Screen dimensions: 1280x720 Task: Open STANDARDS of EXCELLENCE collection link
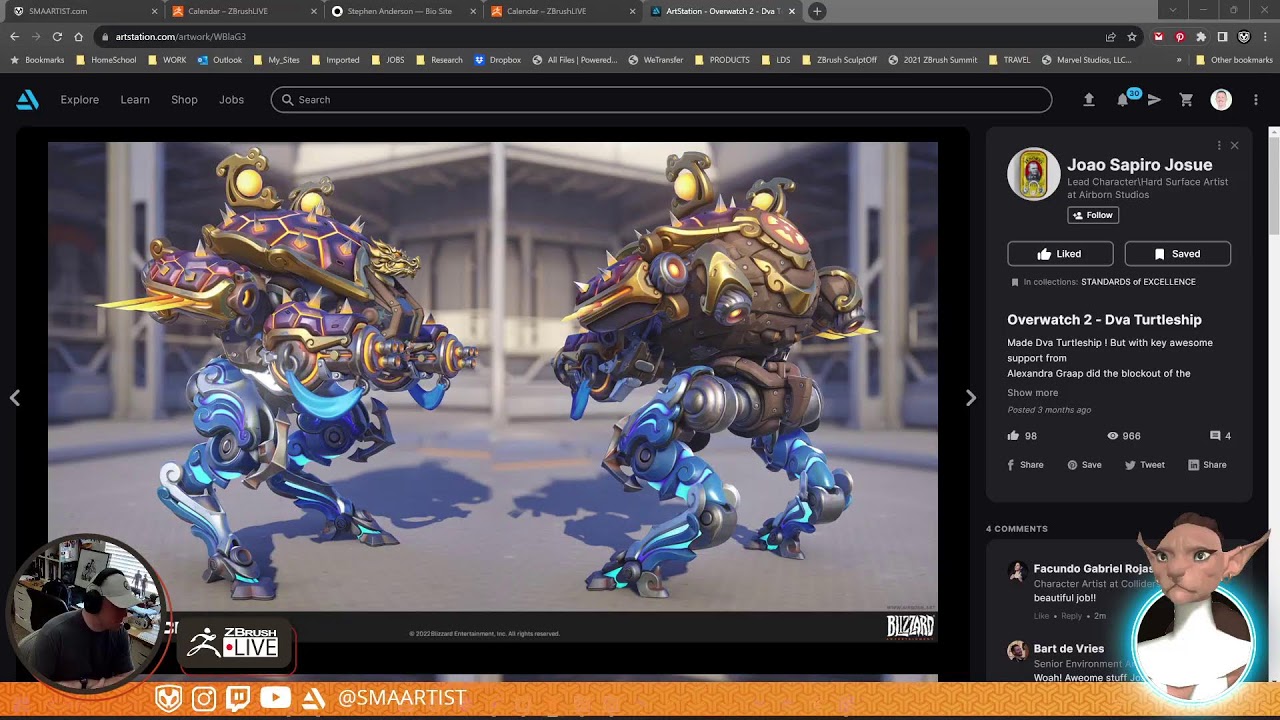tap(1138, 282)
